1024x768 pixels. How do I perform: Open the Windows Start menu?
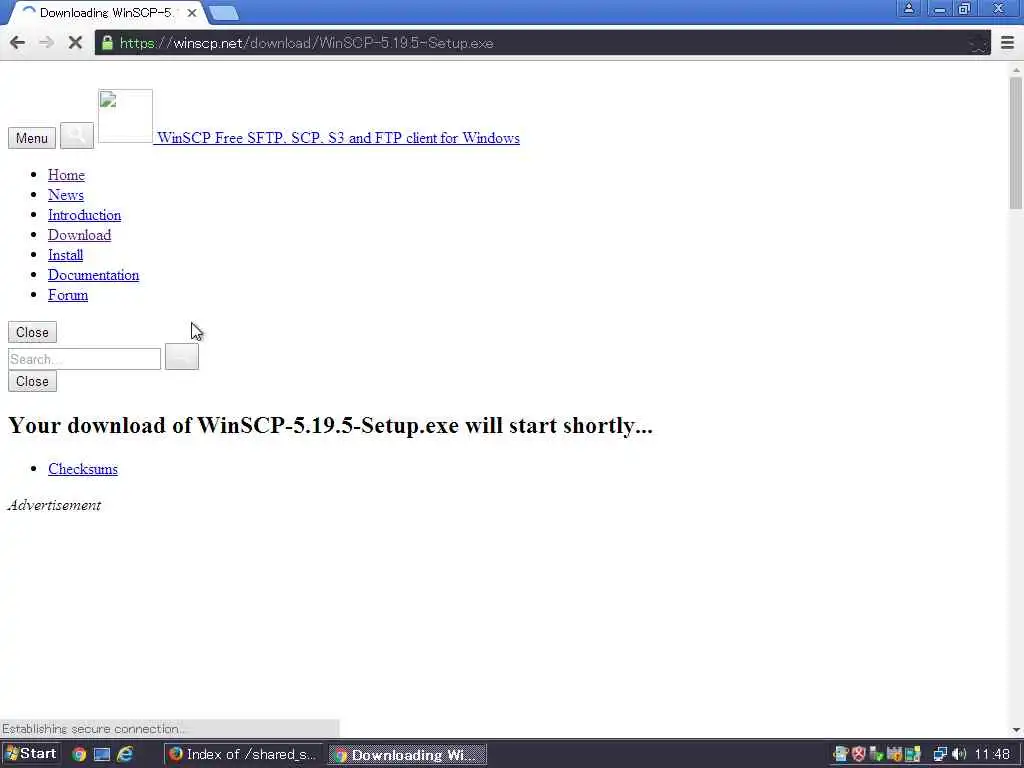(x=30, y=754)
